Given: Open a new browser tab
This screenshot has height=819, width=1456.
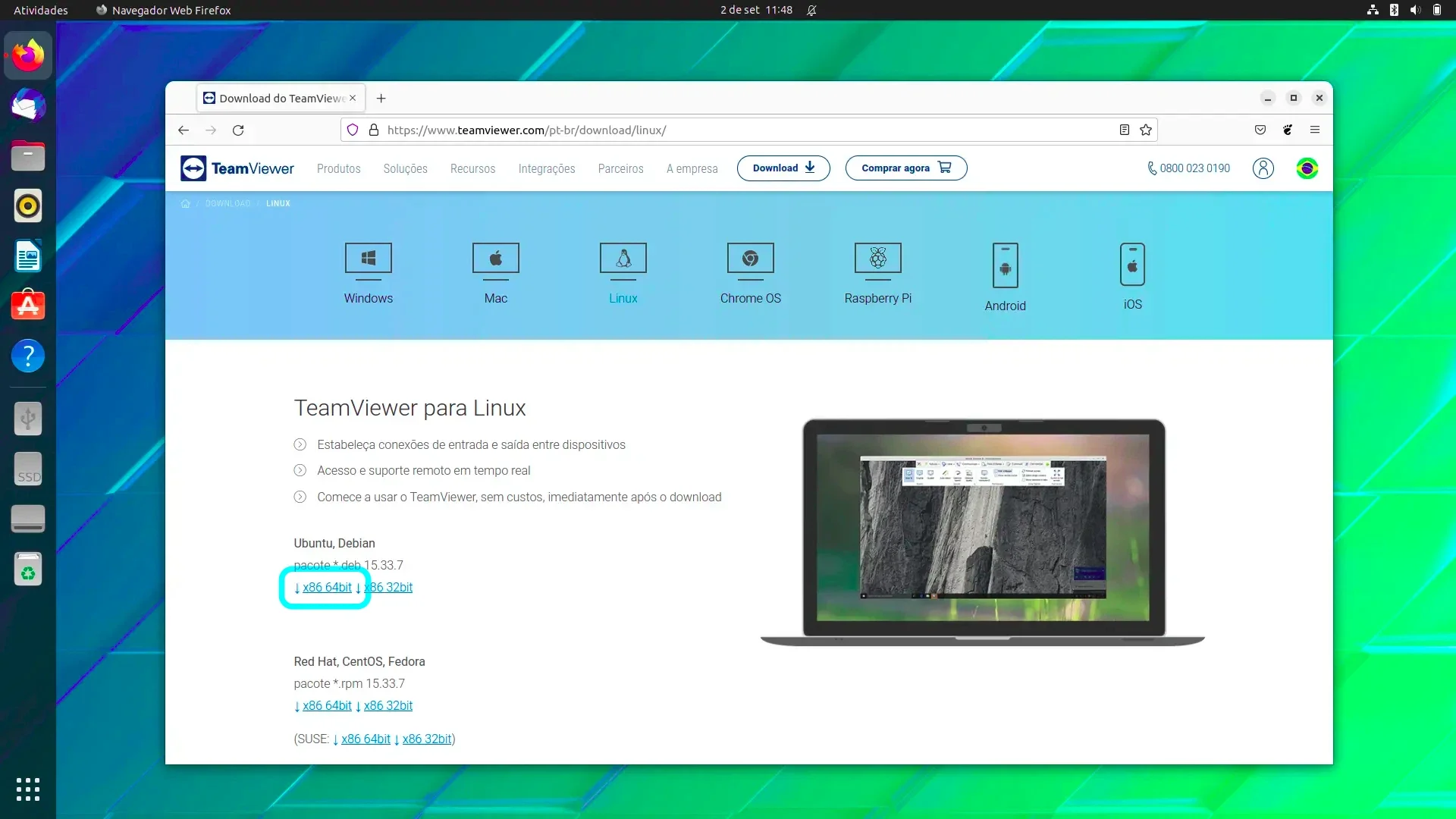Looking at the screenshot, I should [381, 99].
